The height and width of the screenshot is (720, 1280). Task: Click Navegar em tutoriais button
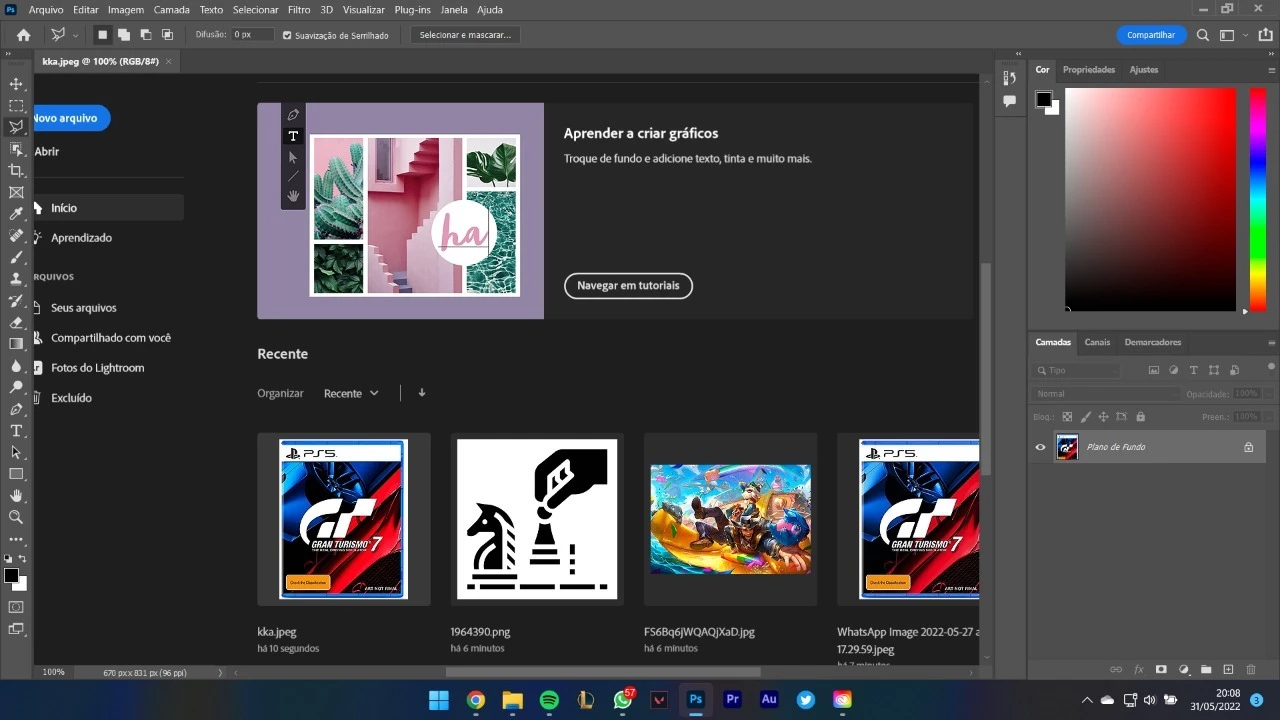pos(628,286)
